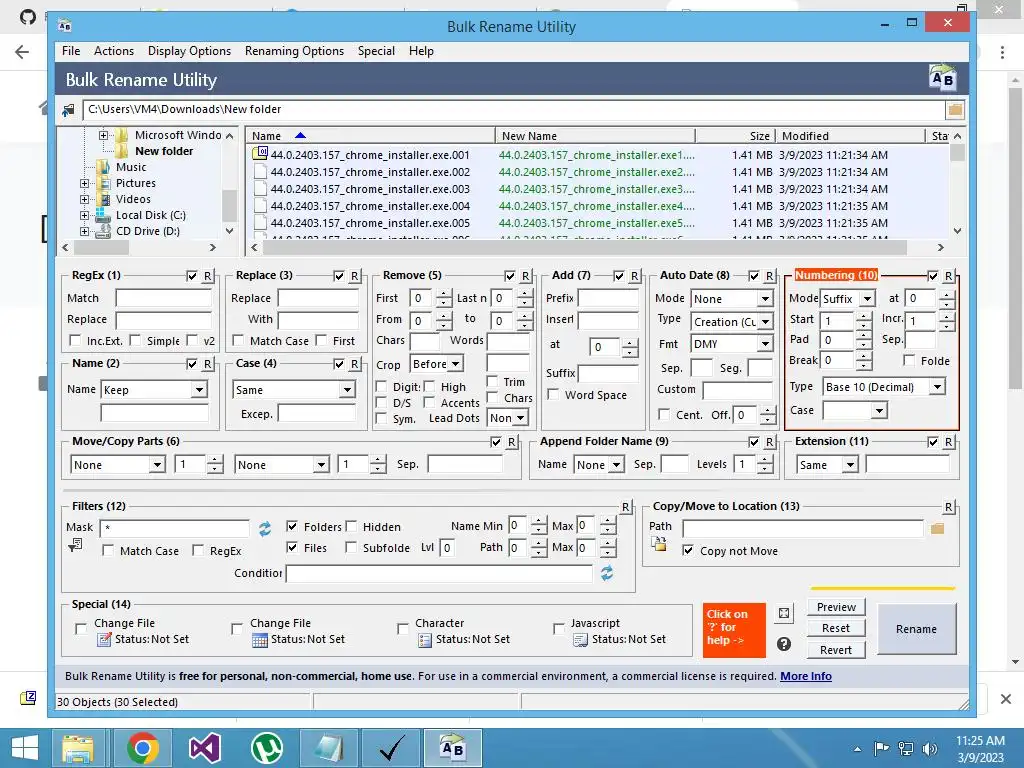Image resolution: width=1024 pixels, height=768 pixels.
Task: Enable the Match Case checkbox in Replace
Action: click(x=238, y=340)
